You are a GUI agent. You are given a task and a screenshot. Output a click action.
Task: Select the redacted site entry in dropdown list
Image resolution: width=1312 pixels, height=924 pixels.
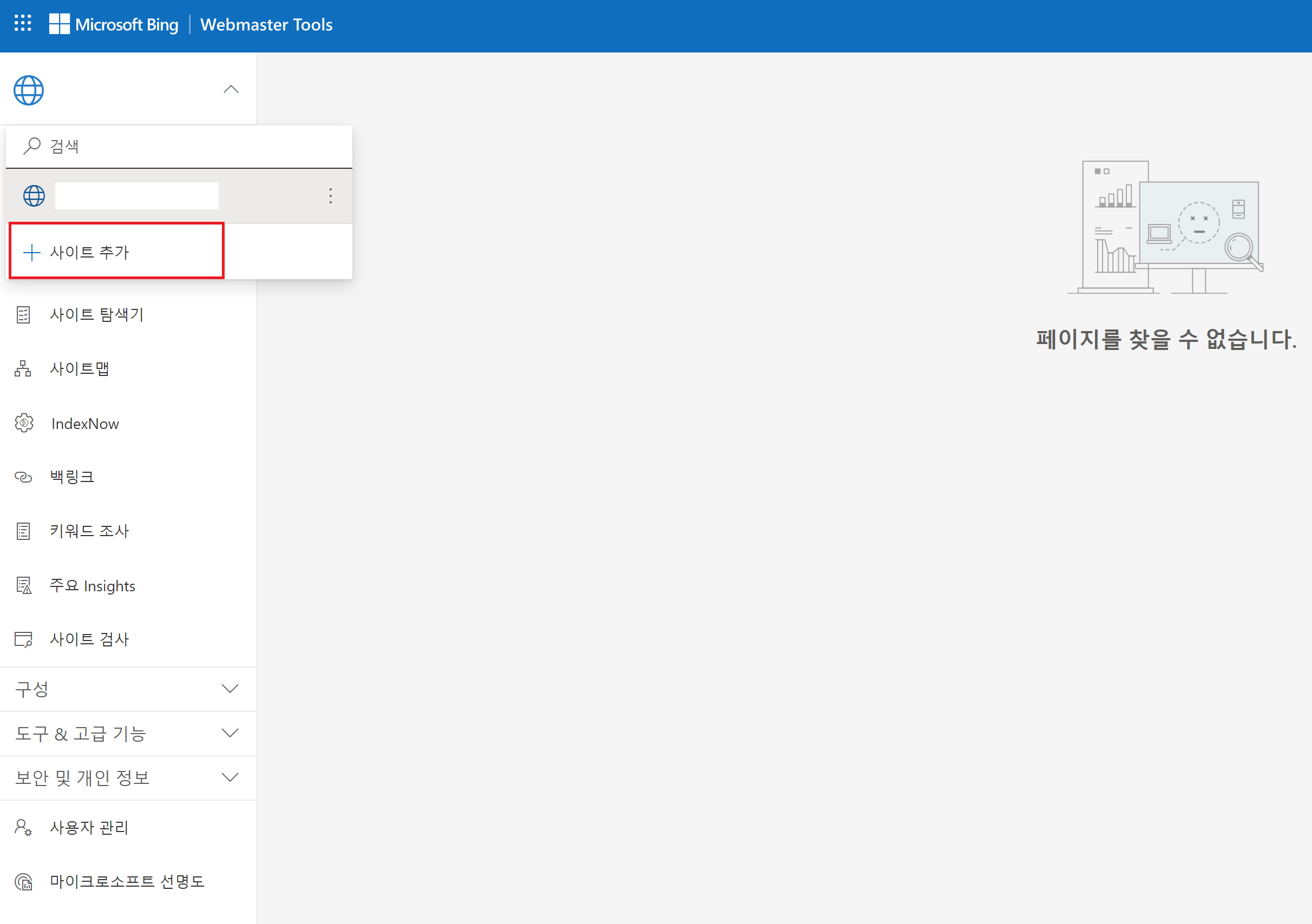(137, 196)
